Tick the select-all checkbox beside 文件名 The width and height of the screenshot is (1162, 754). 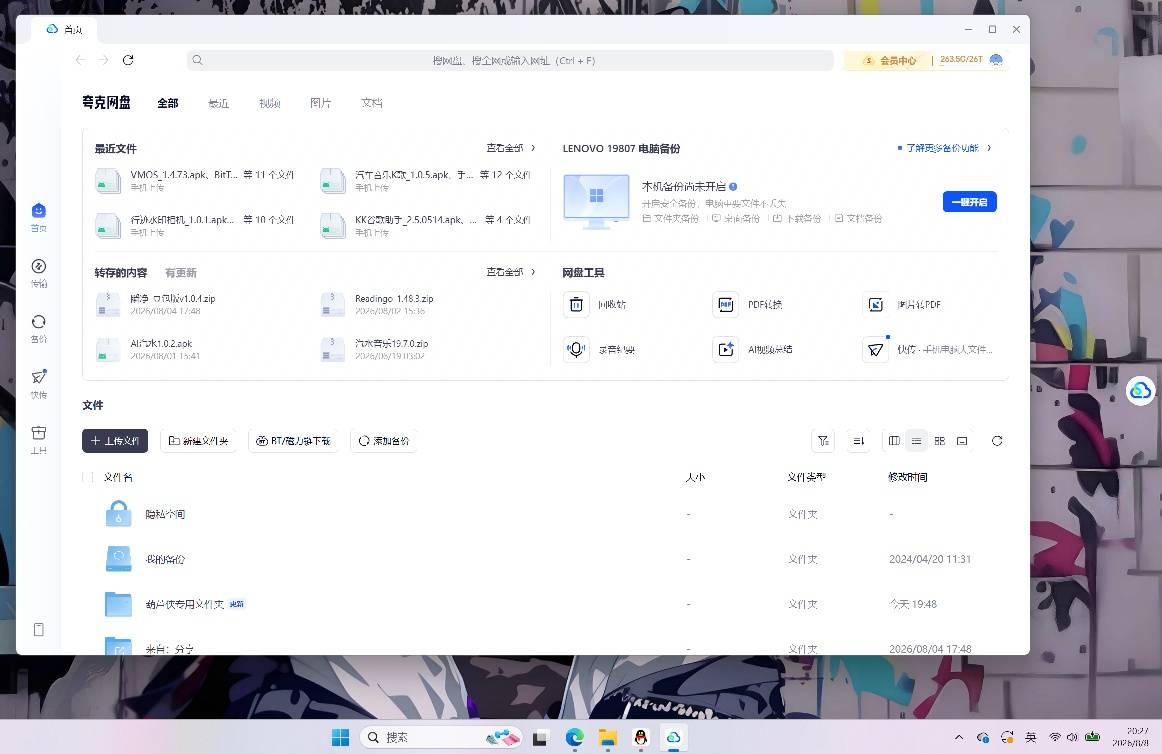click(88, 477)
